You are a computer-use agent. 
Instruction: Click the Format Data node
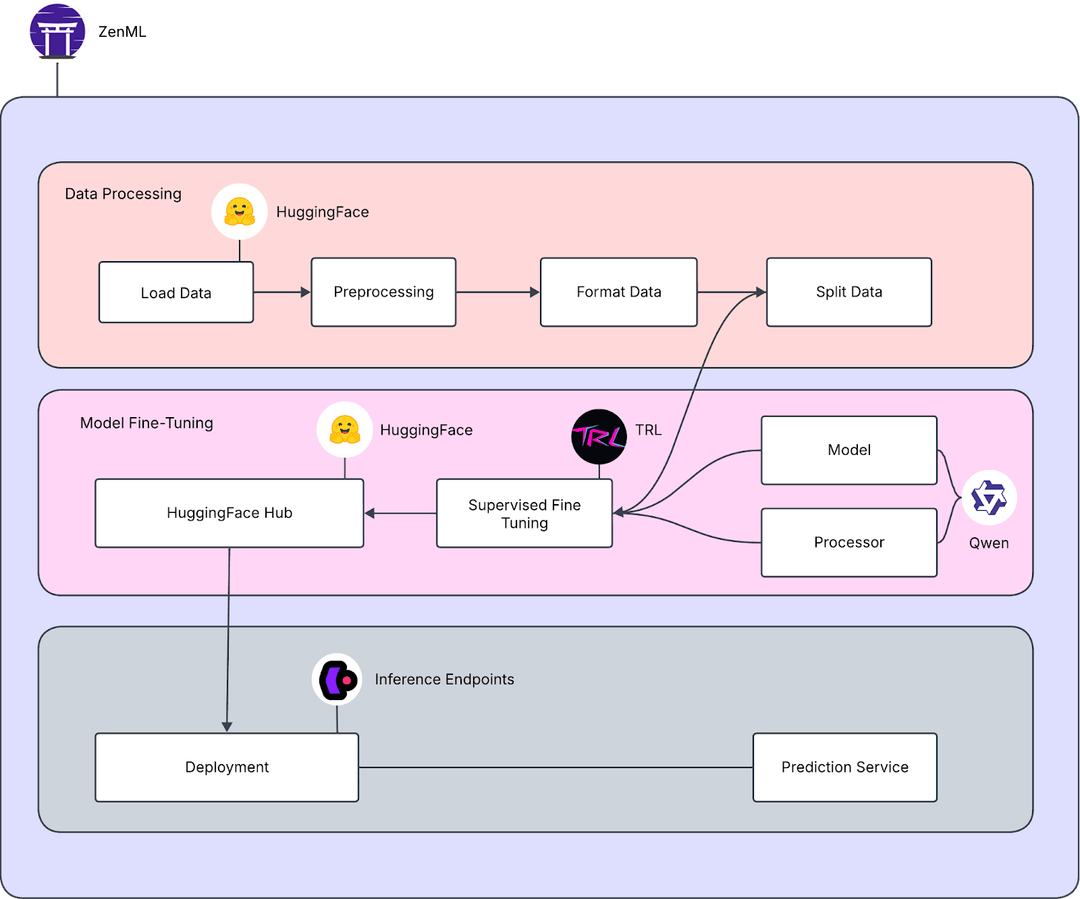tap(618, 292)
